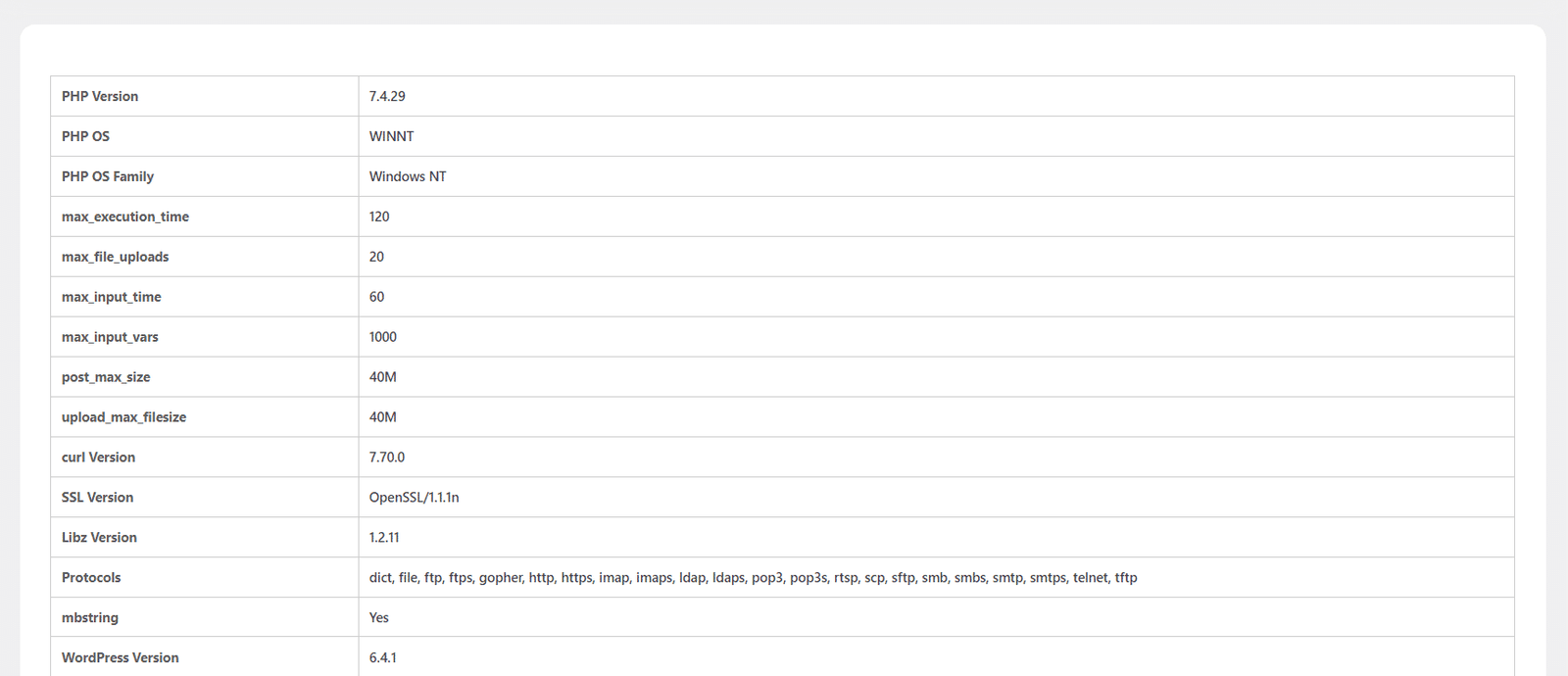Select max_execution_time label
The width and height of the screenshot is (1568, 676).
[125, 217]
